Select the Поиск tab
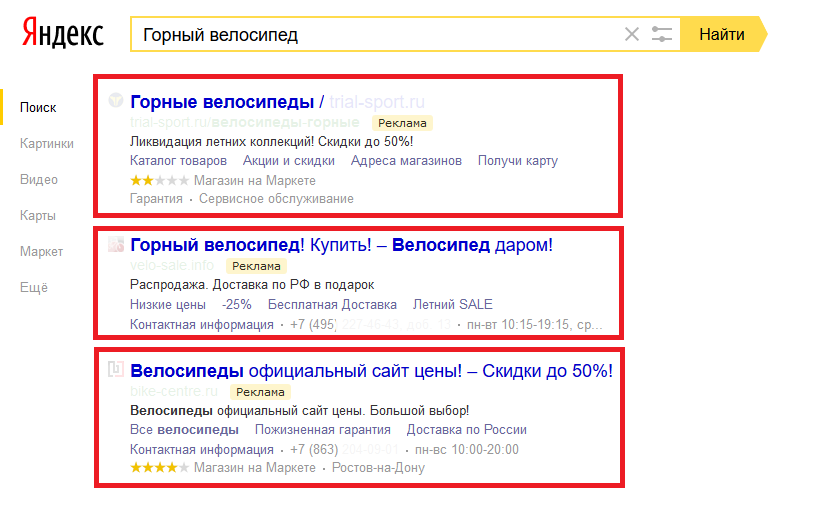Viewport: 837px width, 511px height. point(38,107)
